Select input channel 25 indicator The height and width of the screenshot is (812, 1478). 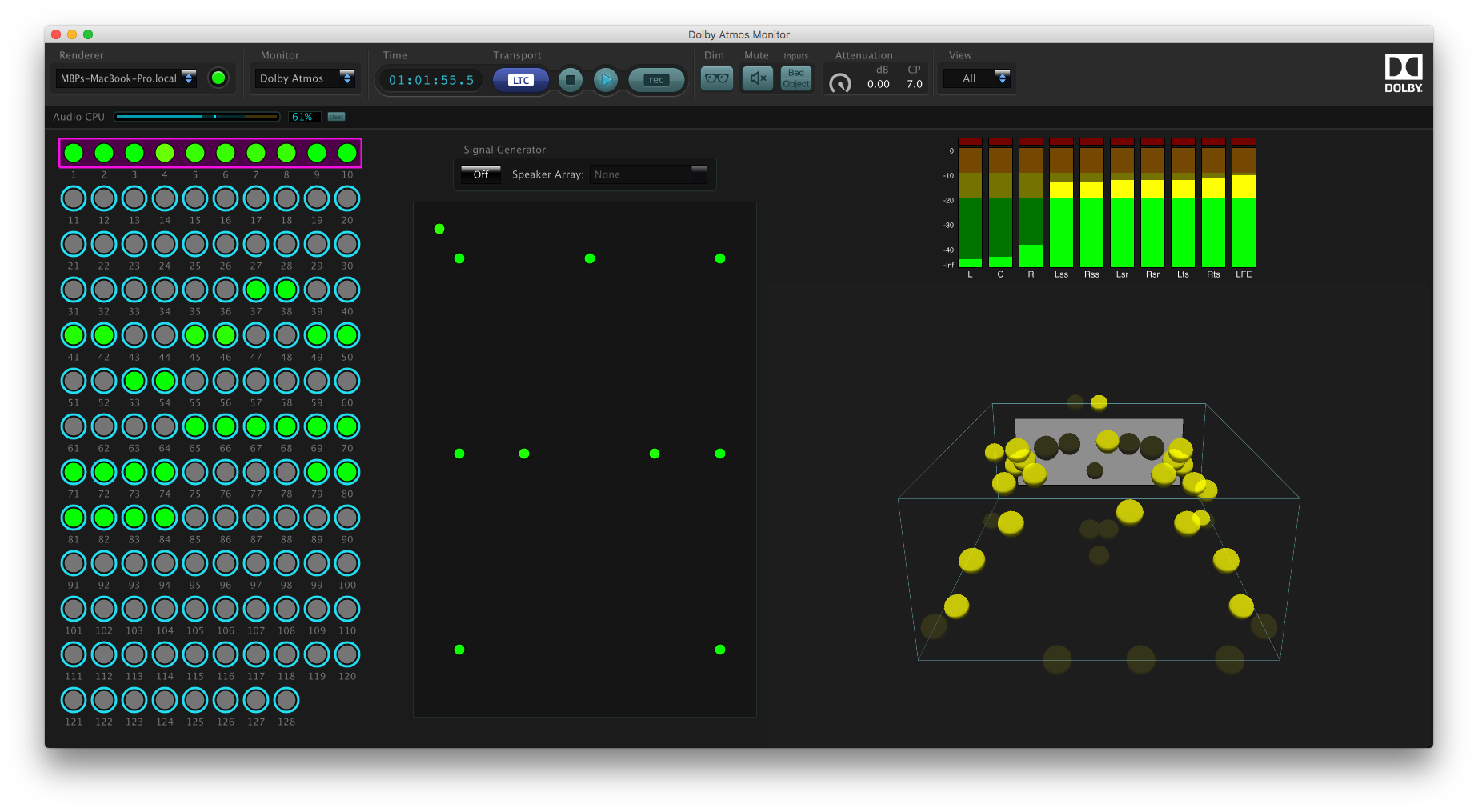[195, 243]
